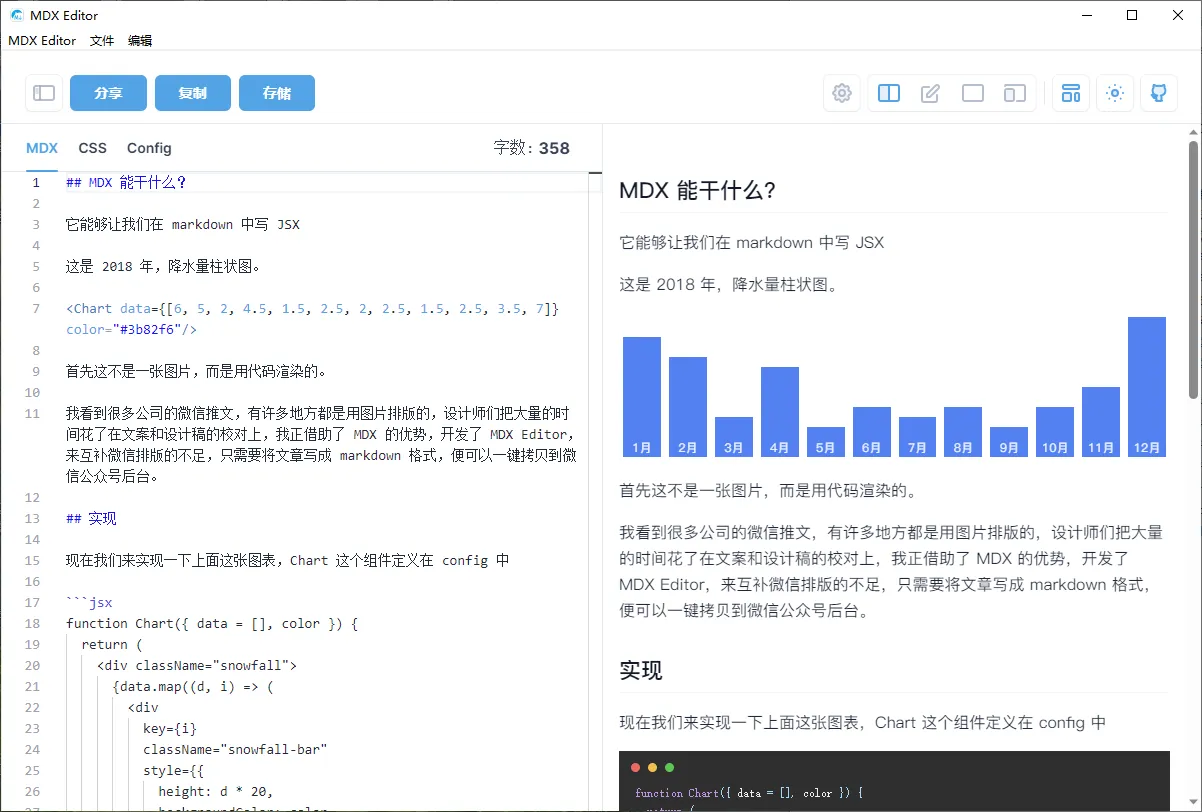The image size is (1202, 812).
Task: Click preview heading 实现
Action: (x=641, y=670)
